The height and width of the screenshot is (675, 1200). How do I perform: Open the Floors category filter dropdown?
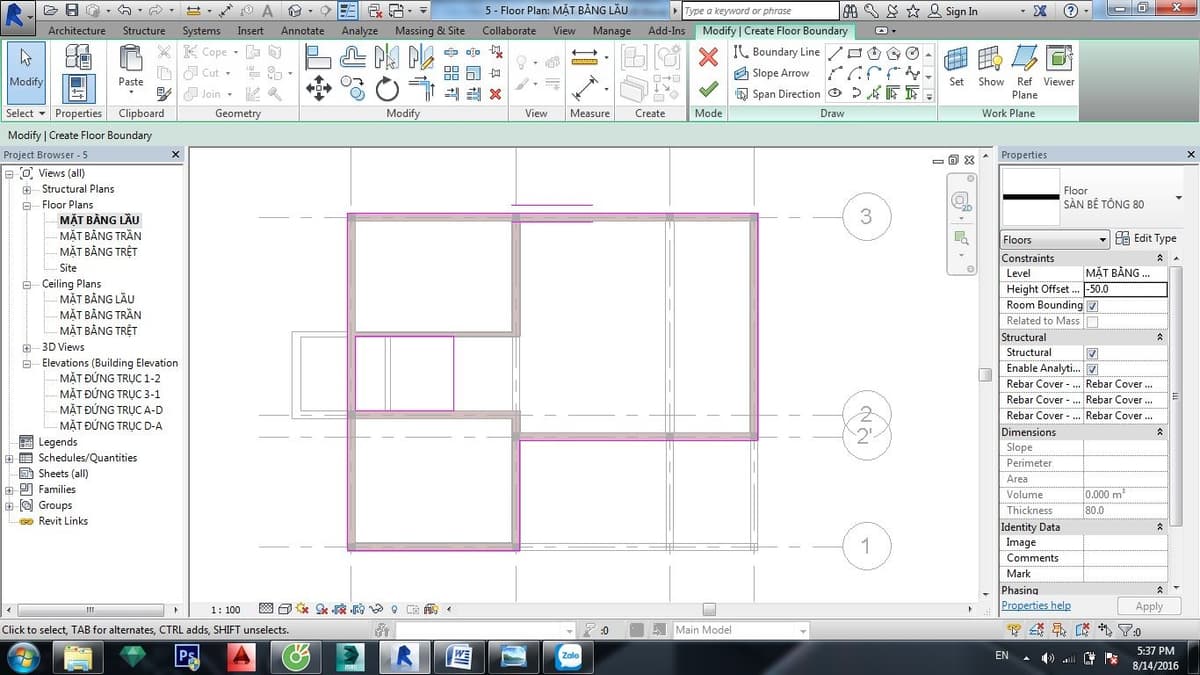(1055, 240)
